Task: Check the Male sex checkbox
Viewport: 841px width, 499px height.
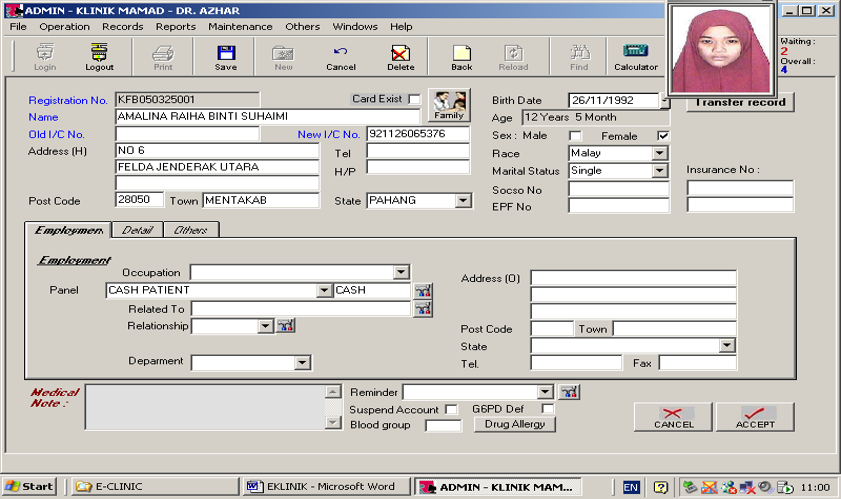Action: 575,136
